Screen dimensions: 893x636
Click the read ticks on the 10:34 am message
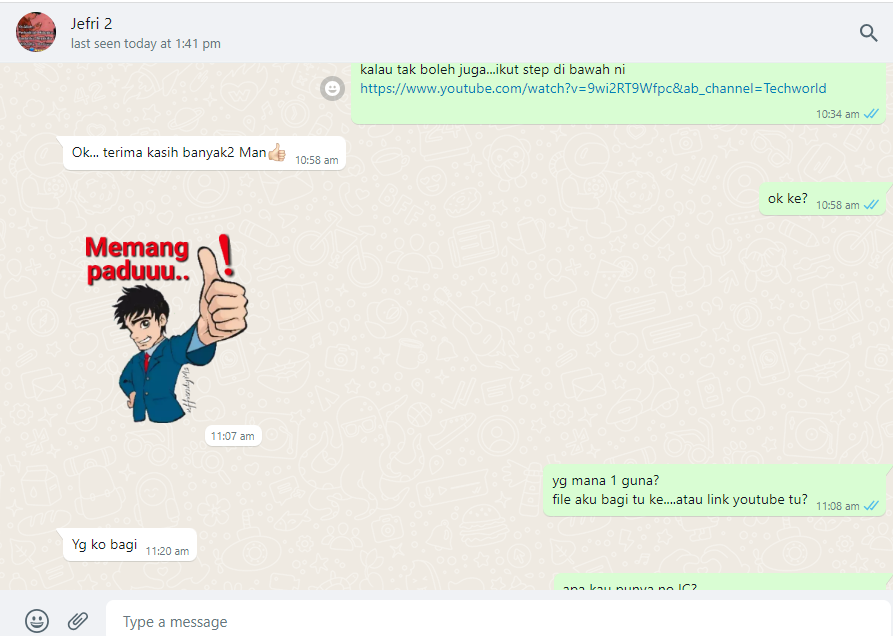[871, 114]
